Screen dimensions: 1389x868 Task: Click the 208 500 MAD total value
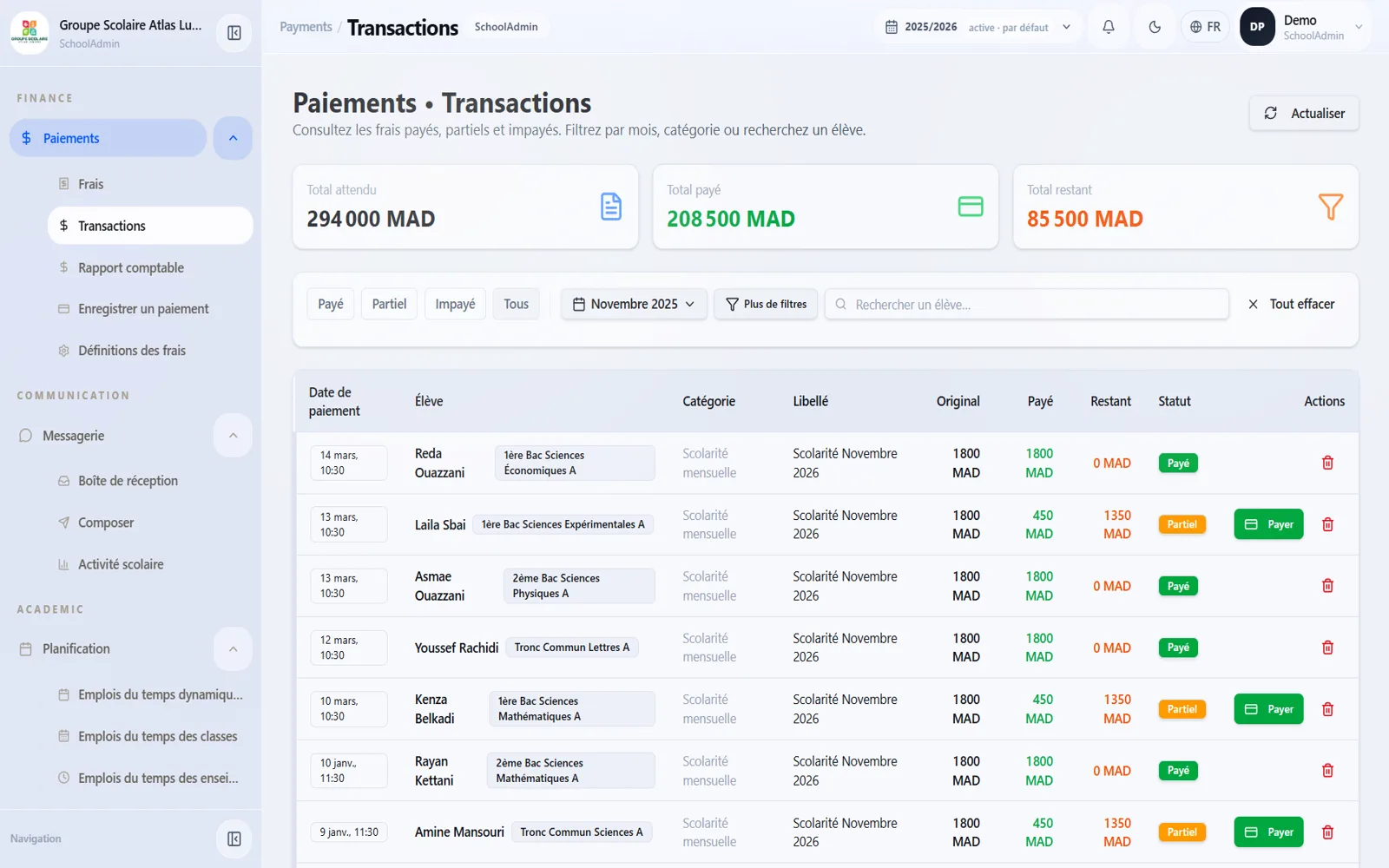point(731,219)
